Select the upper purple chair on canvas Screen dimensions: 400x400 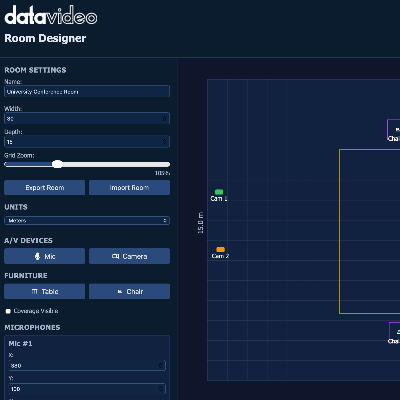pyautogui.click(x=394, y=130)
